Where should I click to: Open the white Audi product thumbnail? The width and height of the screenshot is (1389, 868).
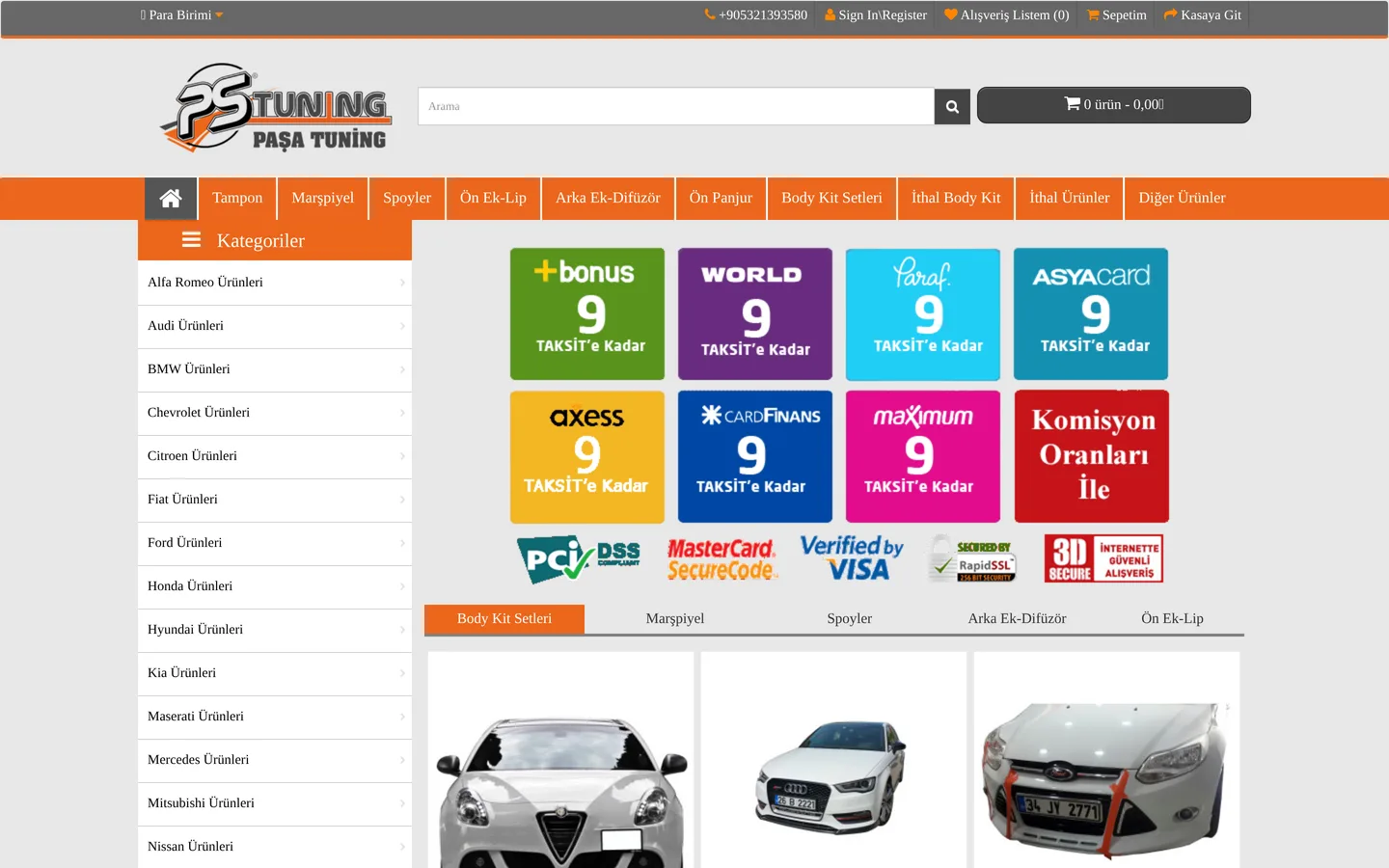click(833, 760)
